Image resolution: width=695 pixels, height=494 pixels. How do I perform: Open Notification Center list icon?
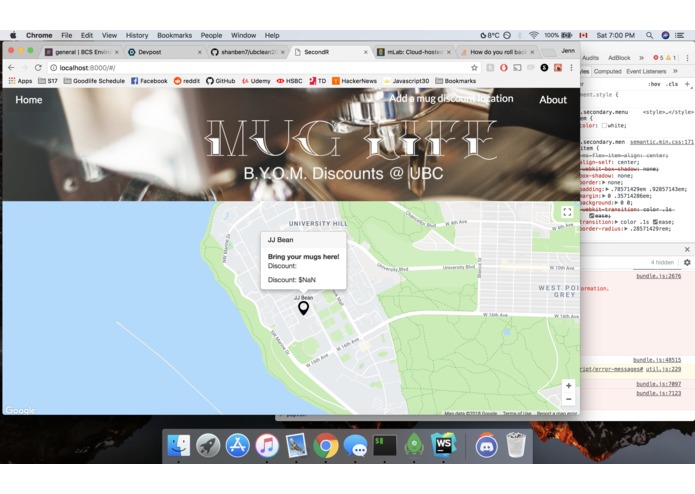click(x=679, y=35)
